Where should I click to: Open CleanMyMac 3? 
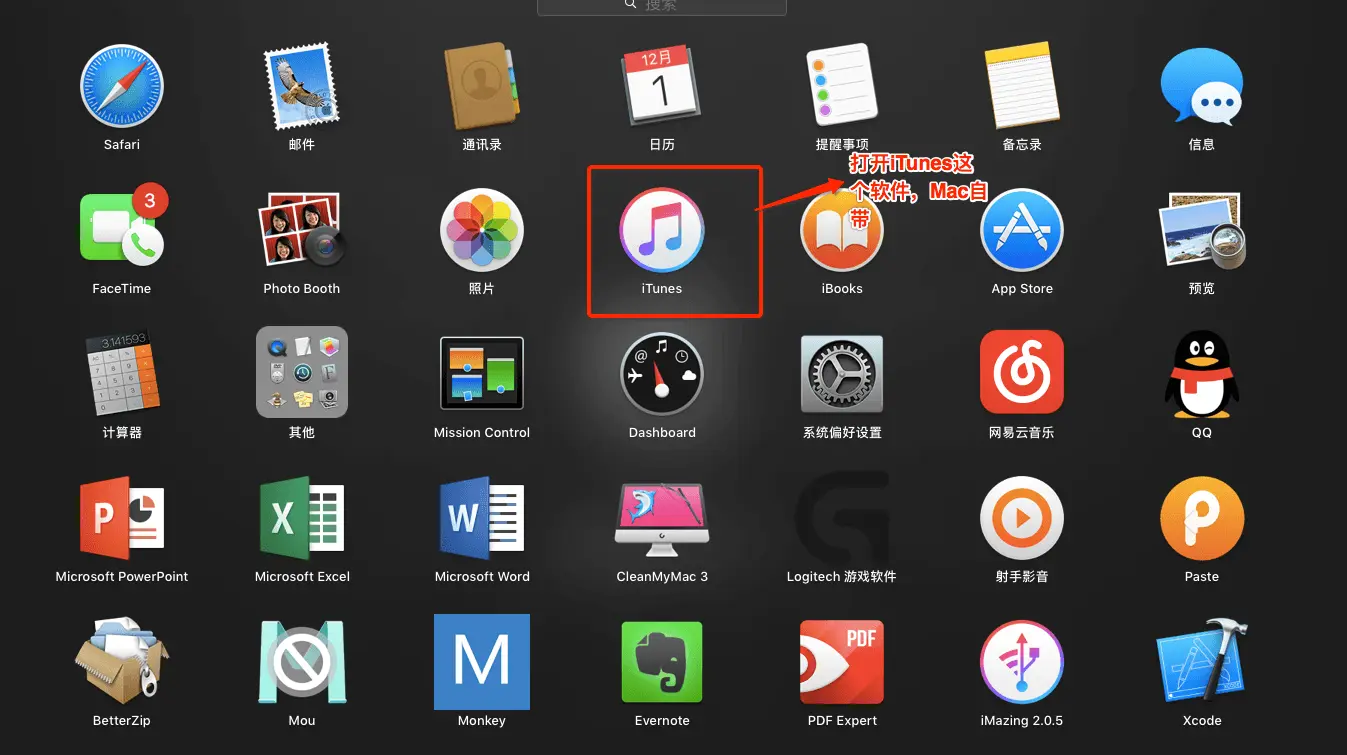662,520
